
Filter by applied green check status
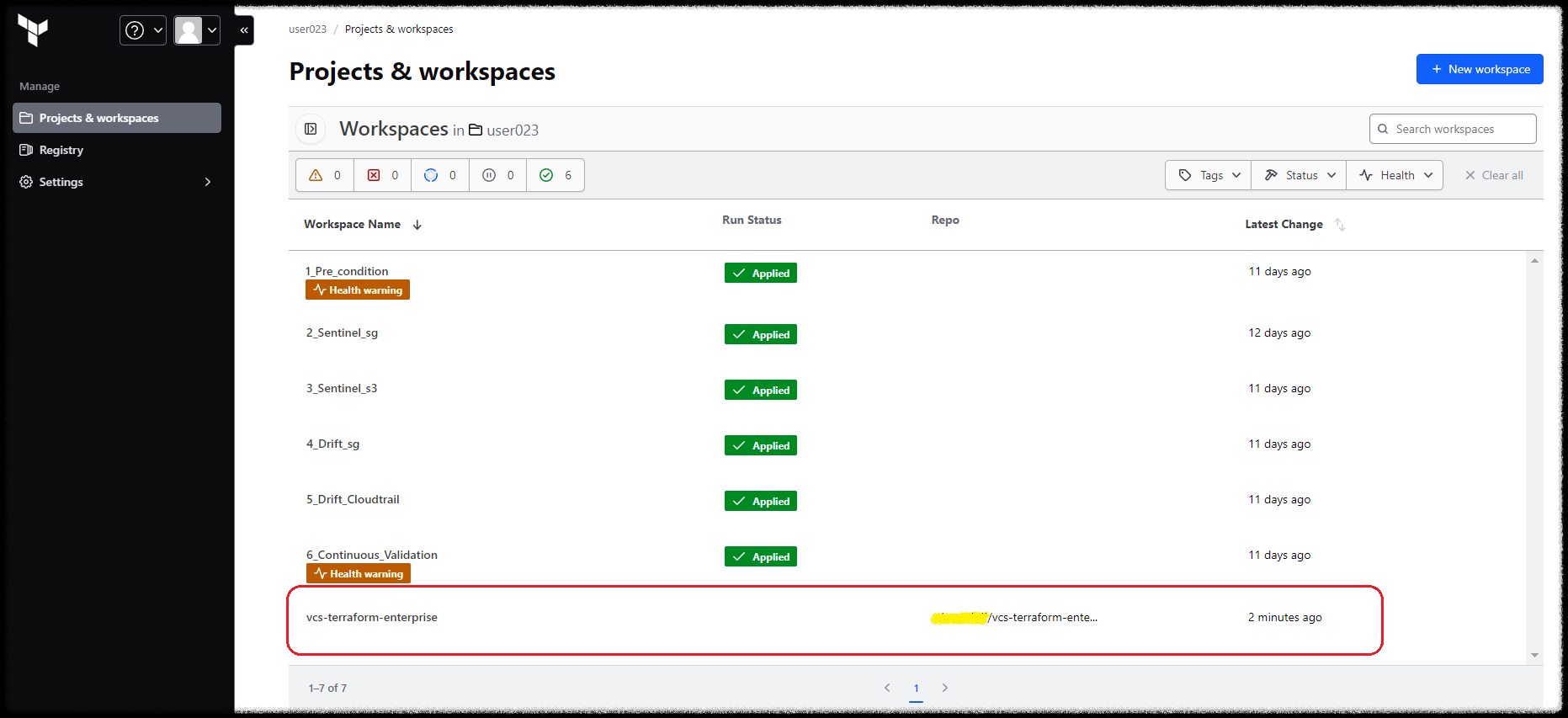coord(555,175)
